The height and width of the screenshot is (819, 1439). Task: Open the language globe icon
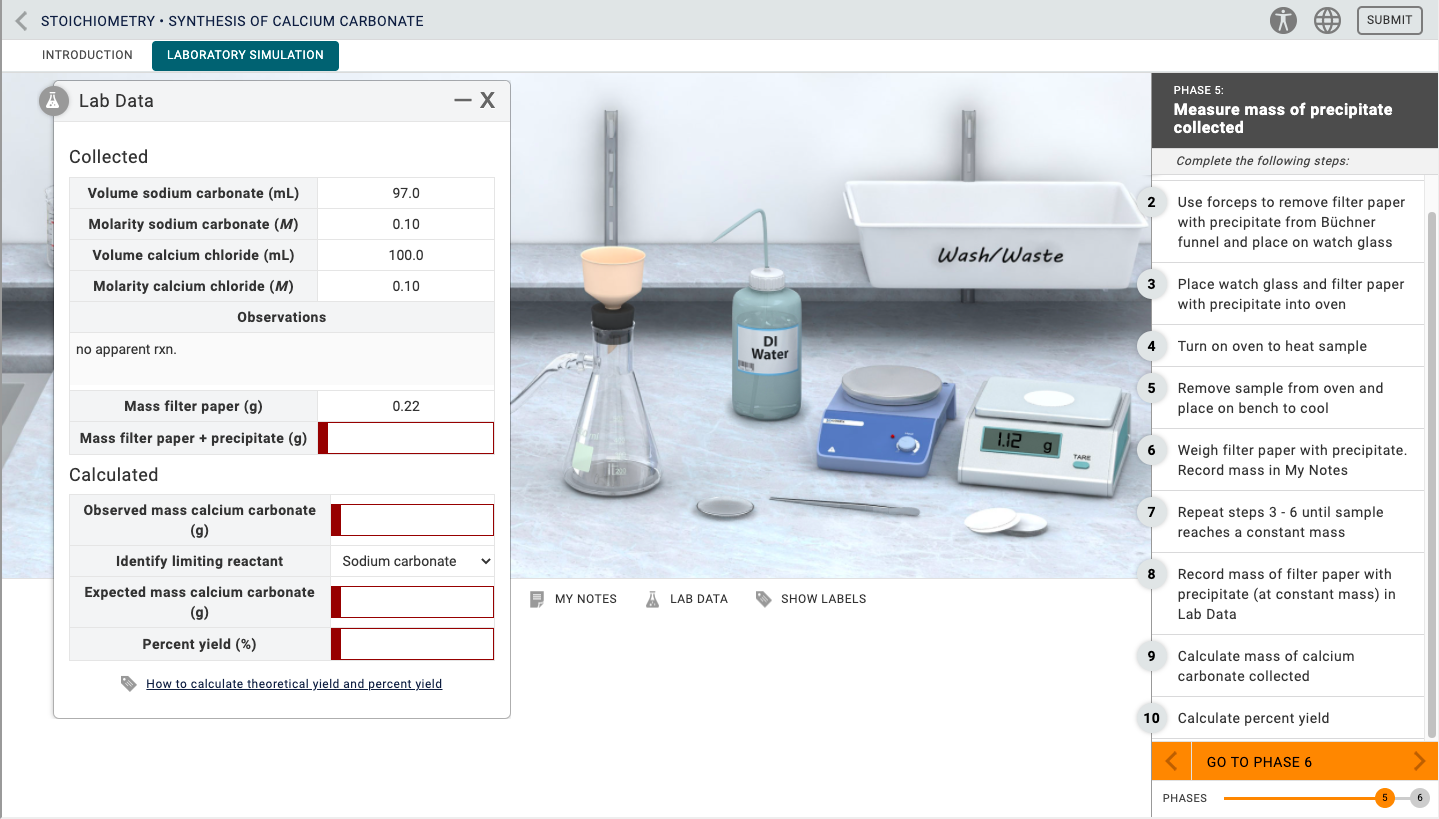pos(1327,20)
